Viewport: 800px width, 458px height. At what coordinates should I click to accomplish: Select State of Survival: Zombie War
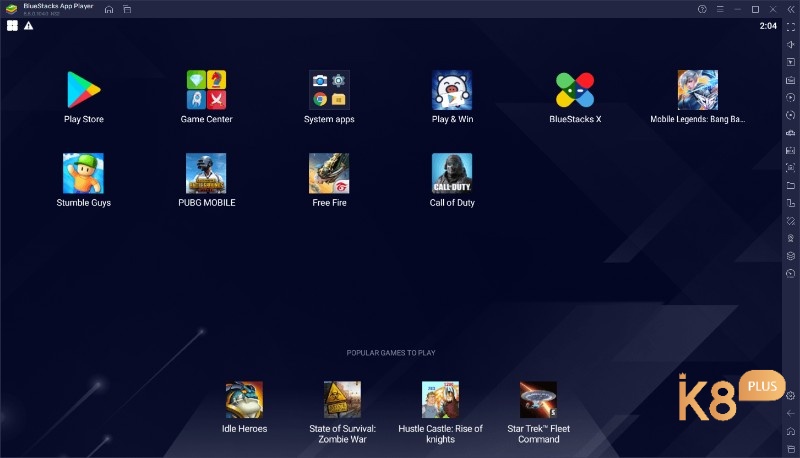coord(342,400)
